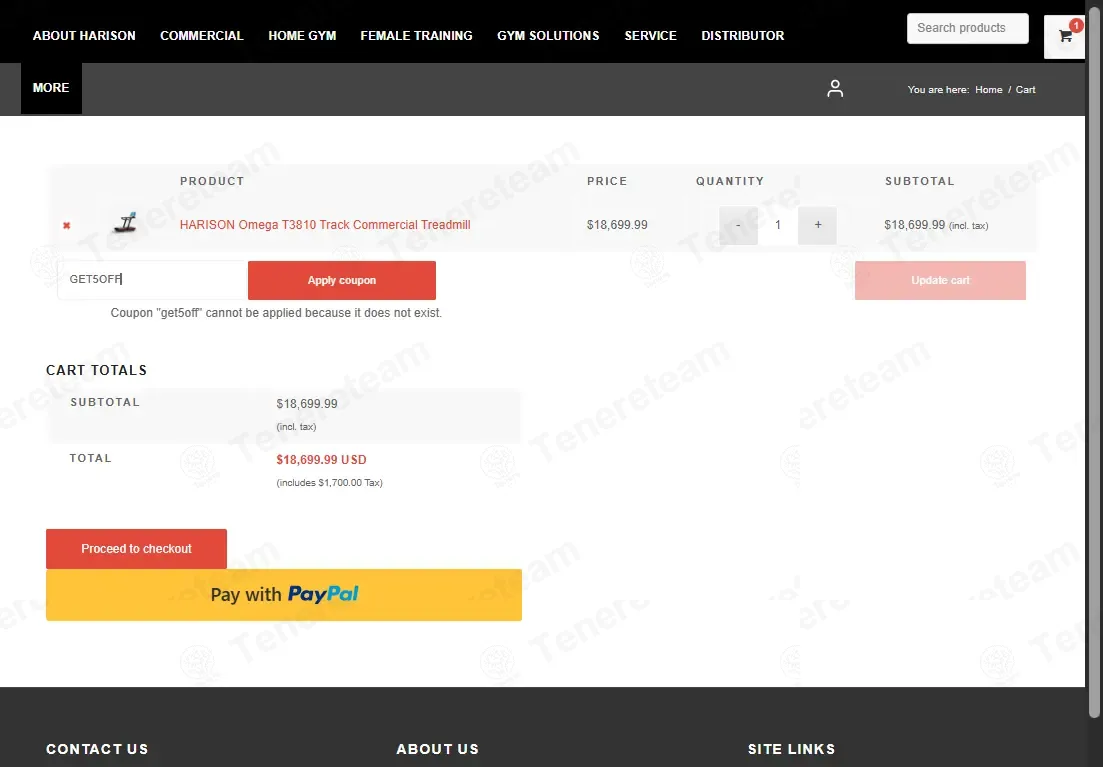Open HARISON Omega T3810 treadmill link
1103x767 pixels.
325,224
